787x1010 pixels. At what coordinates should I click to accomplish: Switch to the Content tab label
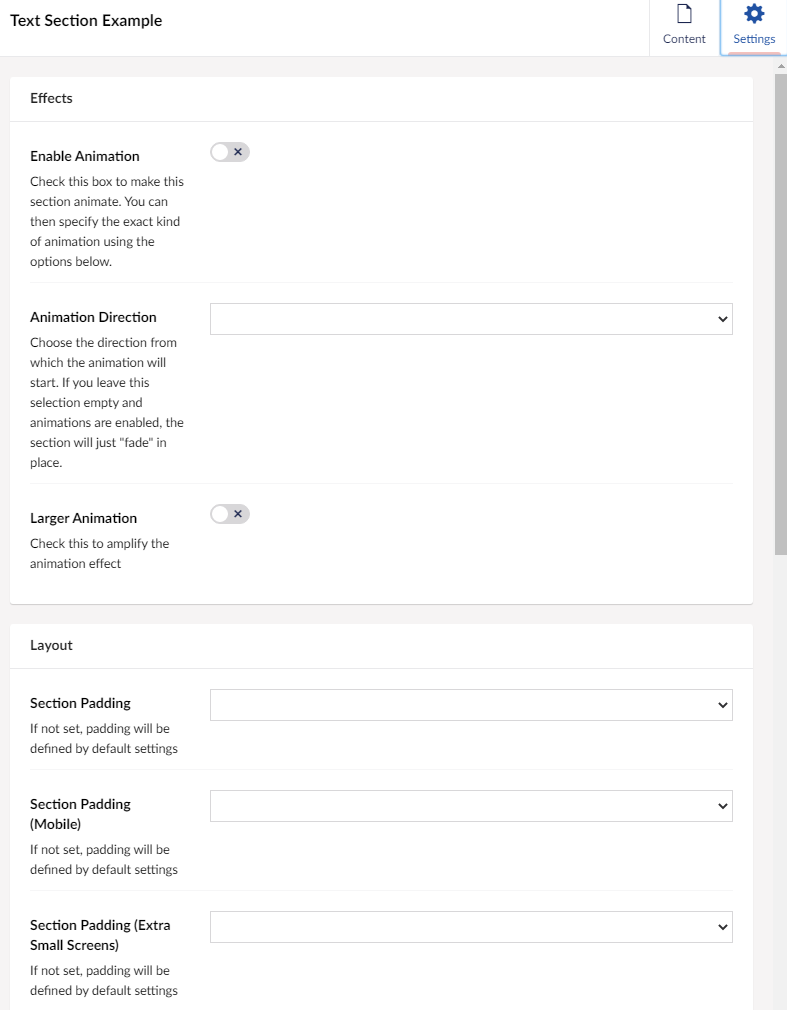pos(684,39)
